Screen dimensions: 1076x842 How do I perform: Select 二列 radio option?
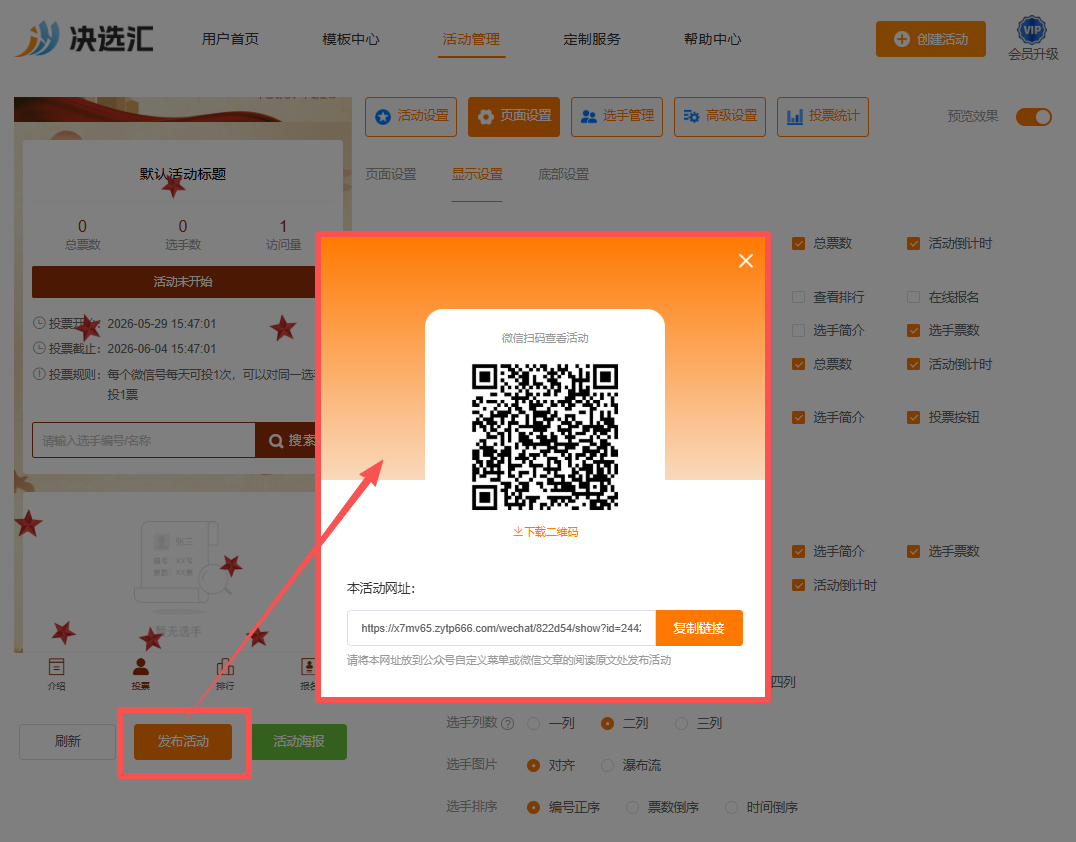[x=607, y=723]
